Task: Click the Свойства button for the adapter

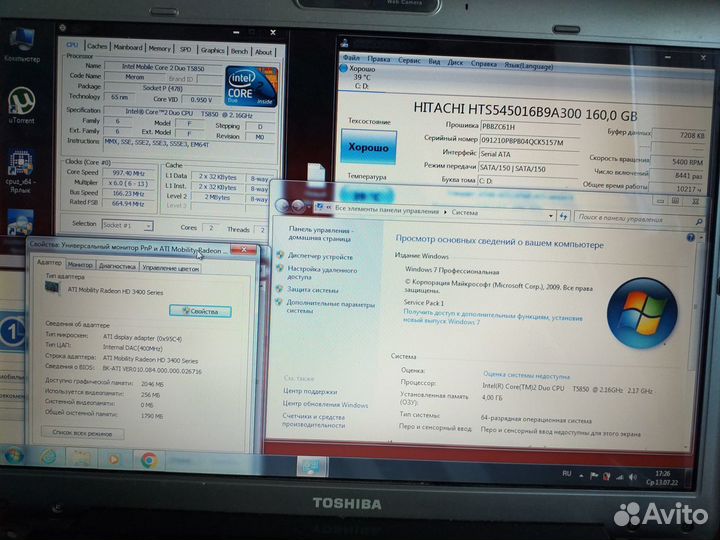Action: (x=200, y=311)
